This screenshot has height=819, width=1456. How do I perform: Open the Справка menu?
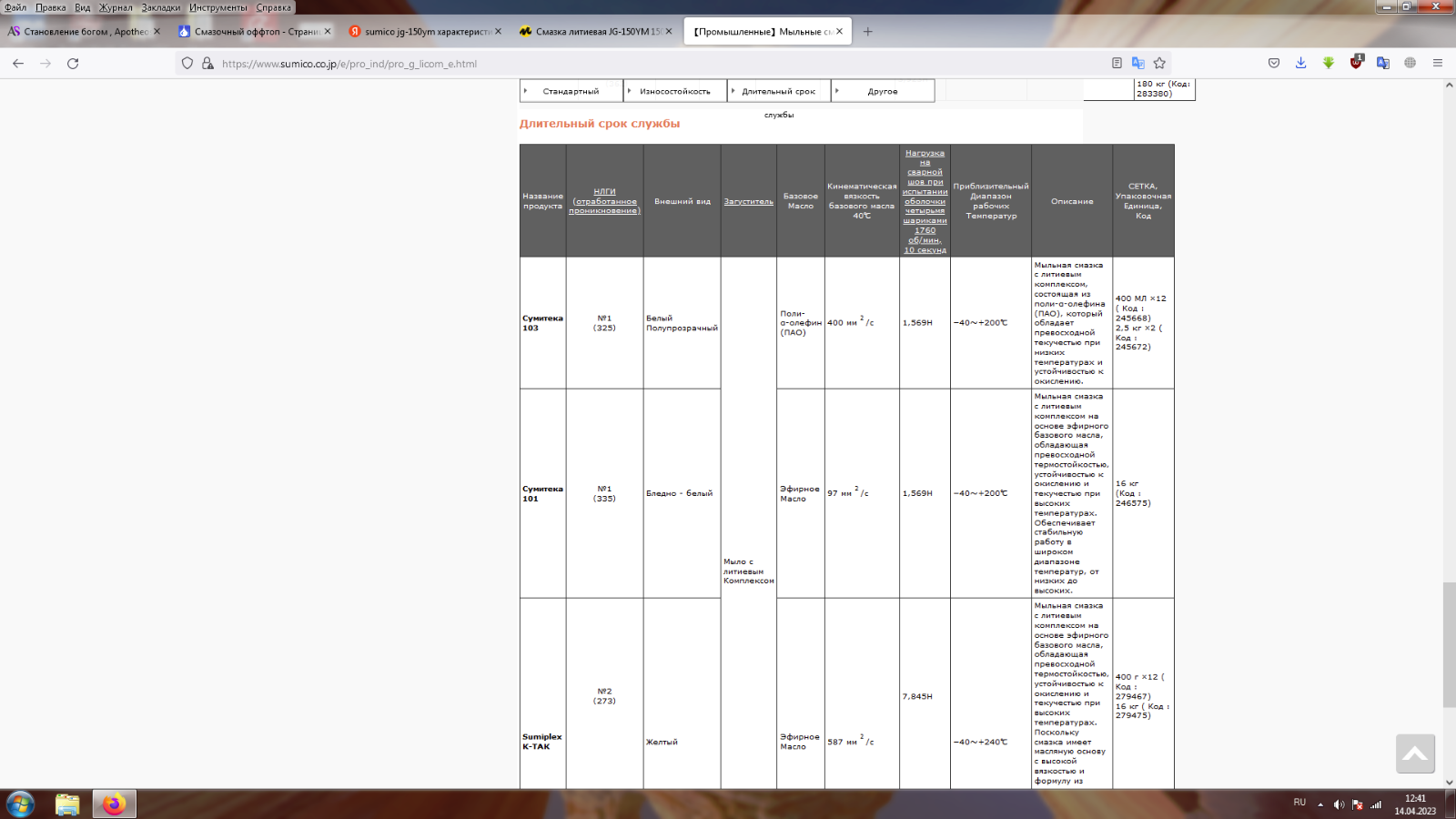click(274, 7)
